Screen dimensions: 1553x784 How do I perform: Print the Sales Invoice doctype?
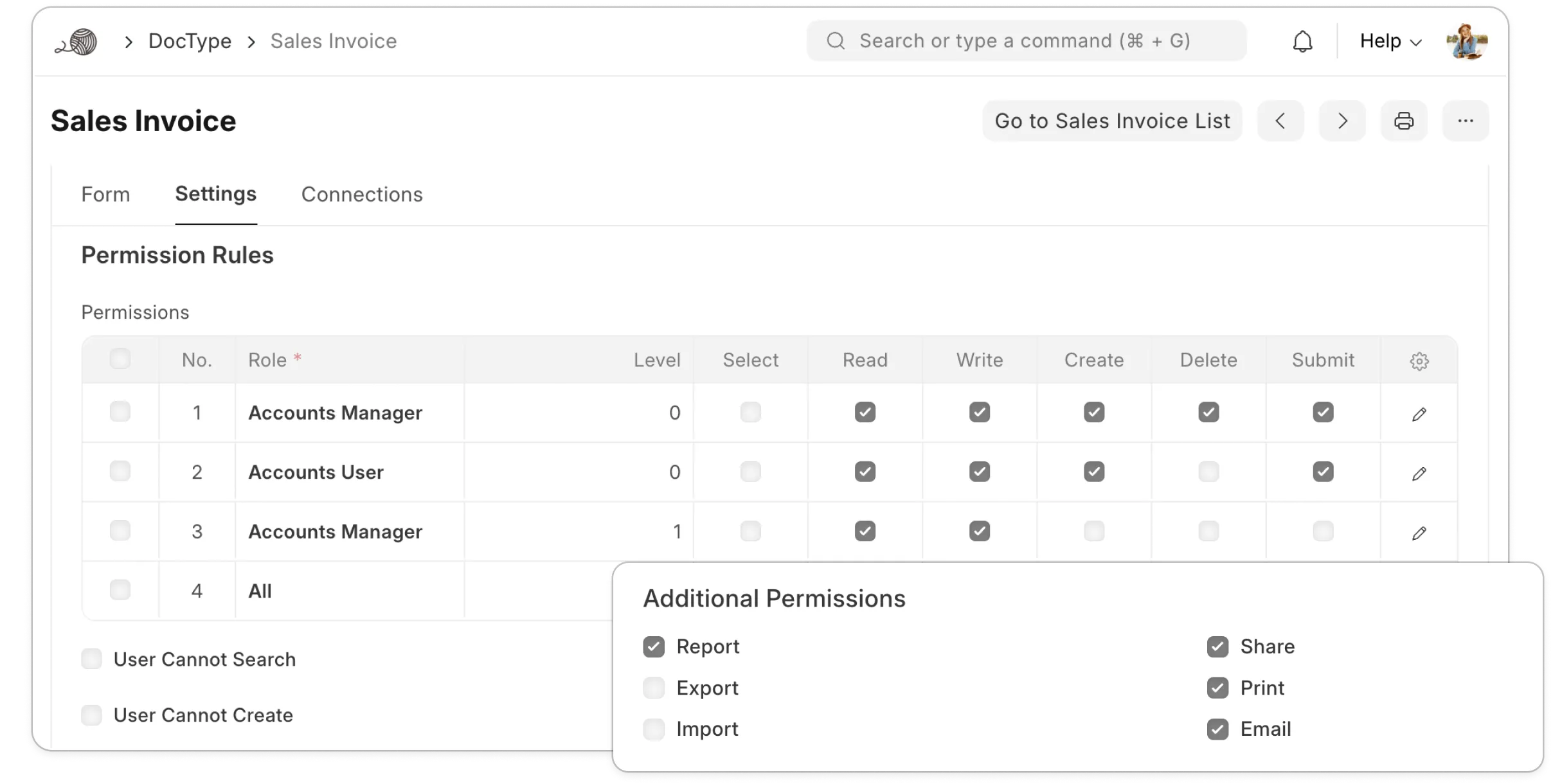(1404, 121)
